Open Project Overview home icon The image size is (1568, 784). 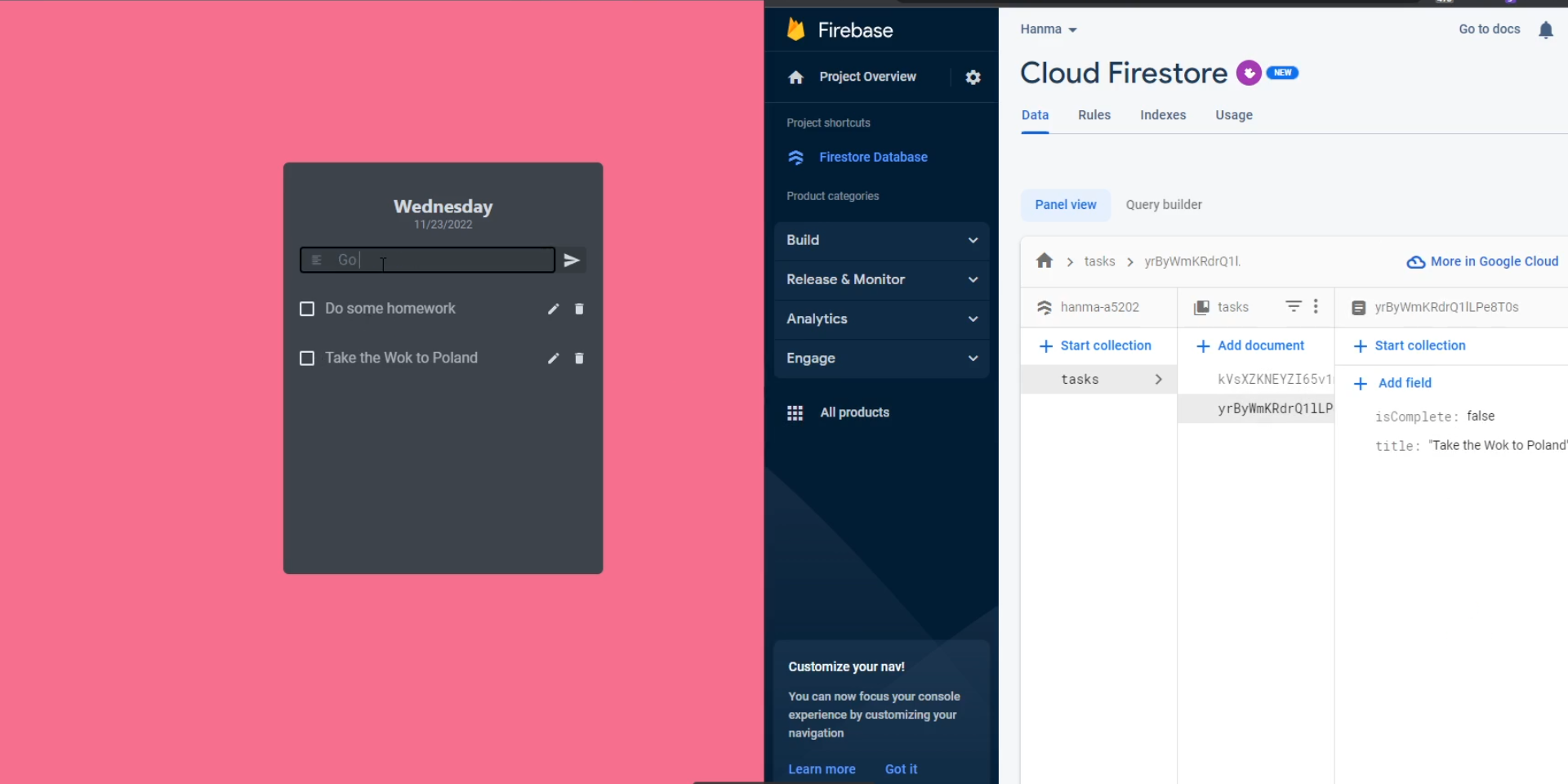796,77
